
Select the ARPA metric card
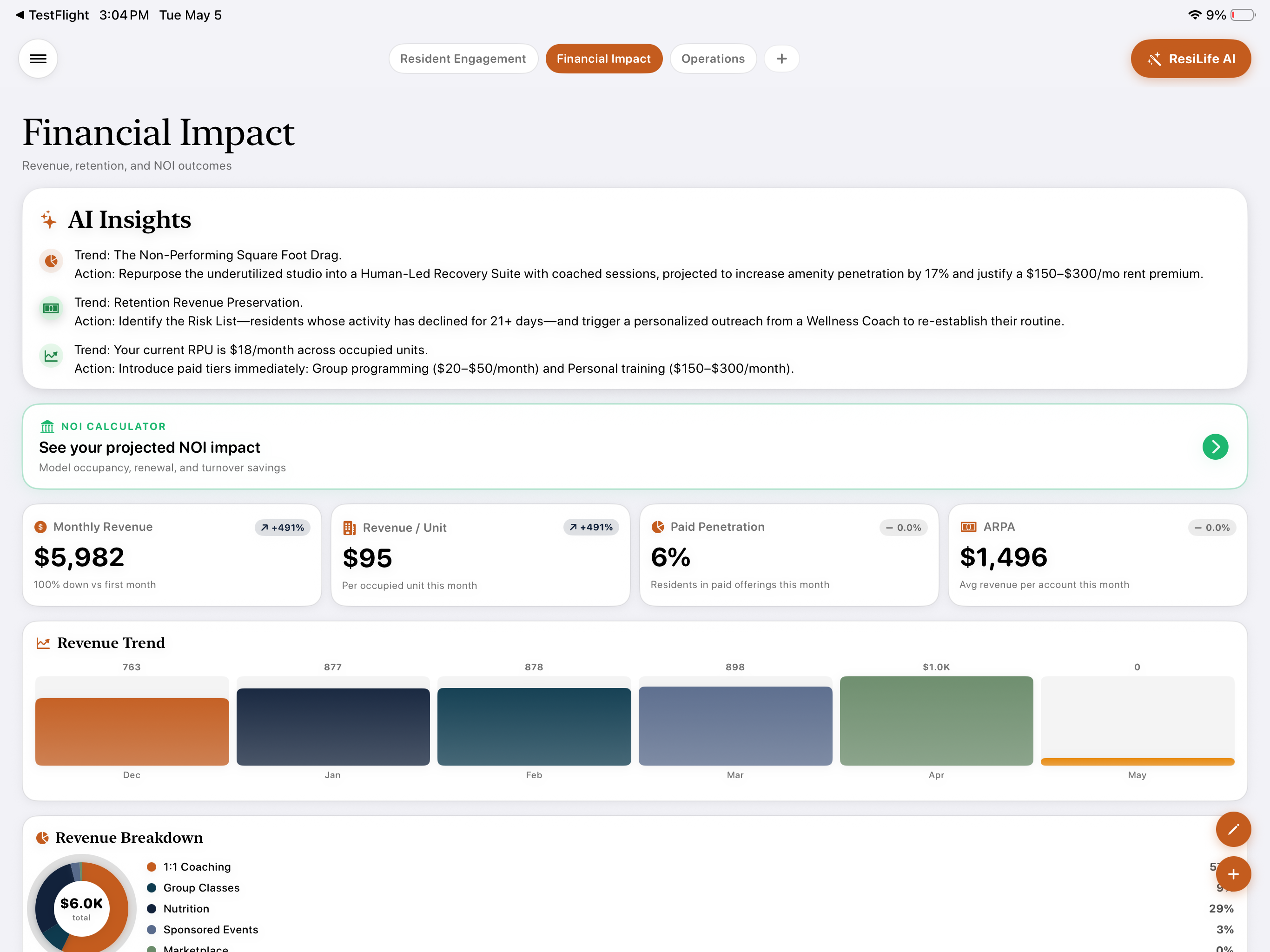point(1097,555)
